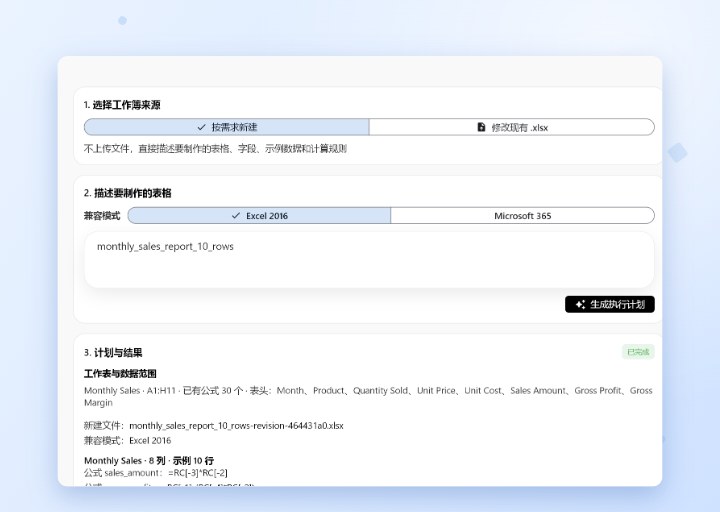Click the file icon beside 修改现有 .xlsx
720x512 pixels.
(481, 127)
